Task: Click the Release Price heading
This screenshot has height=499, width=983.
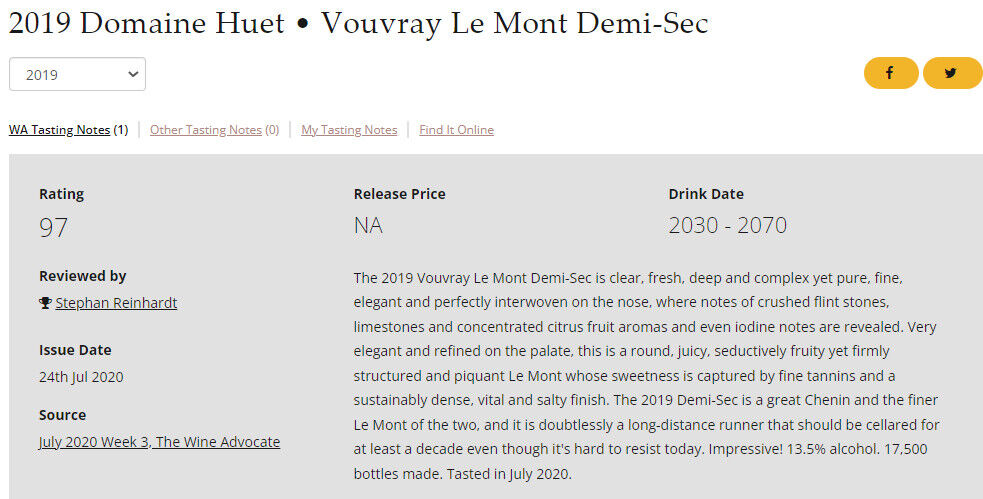Action: (399, 194)
